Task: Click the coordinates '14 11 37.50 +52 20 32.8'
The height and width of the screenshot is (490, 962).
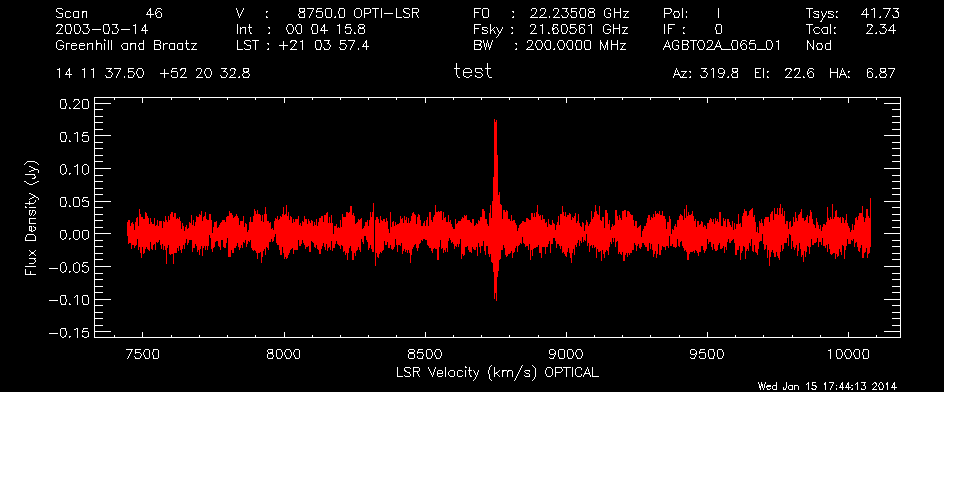Action: click(153, 74)
